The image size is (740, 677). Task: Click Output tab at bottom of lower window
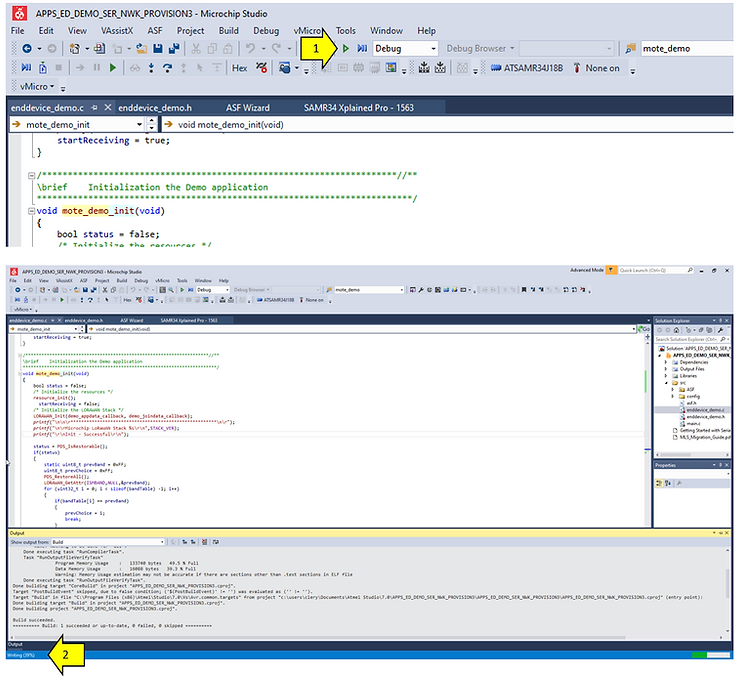[x=15, y=644]
